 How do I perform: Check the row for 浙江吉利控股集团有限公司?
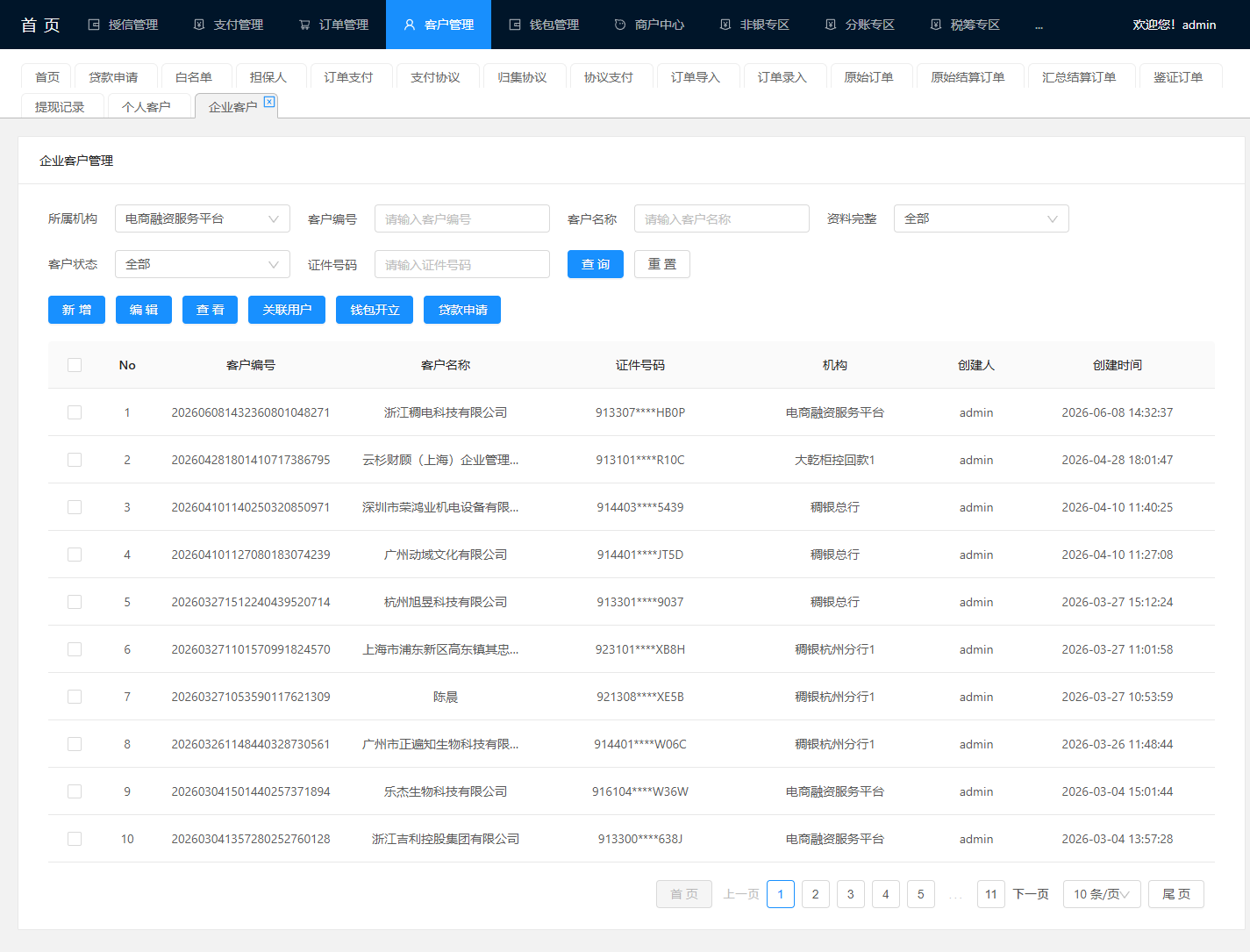(75, 839)
